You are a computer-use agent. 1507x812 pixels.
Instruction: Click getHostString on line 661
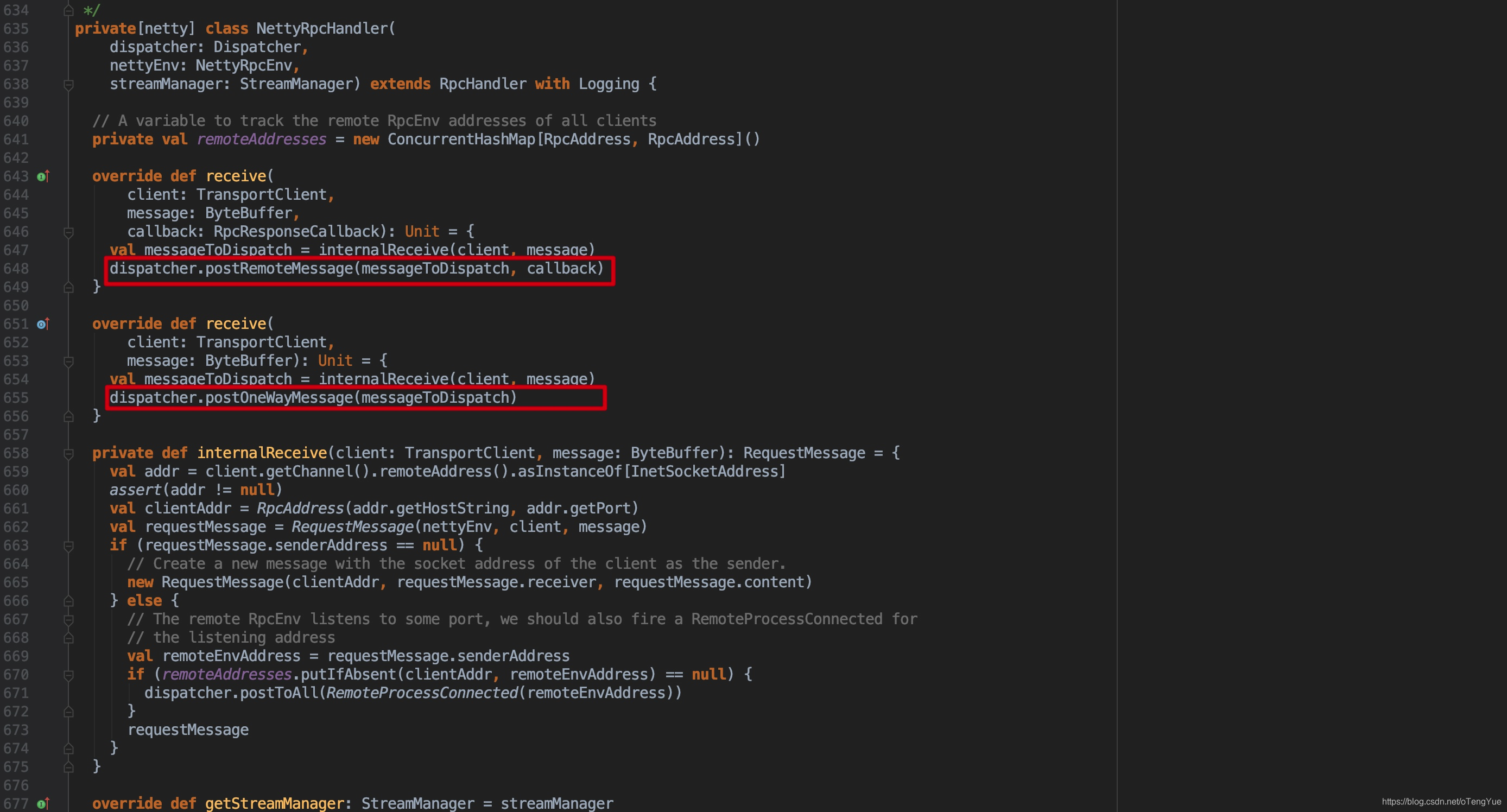[x=453, y=509]
